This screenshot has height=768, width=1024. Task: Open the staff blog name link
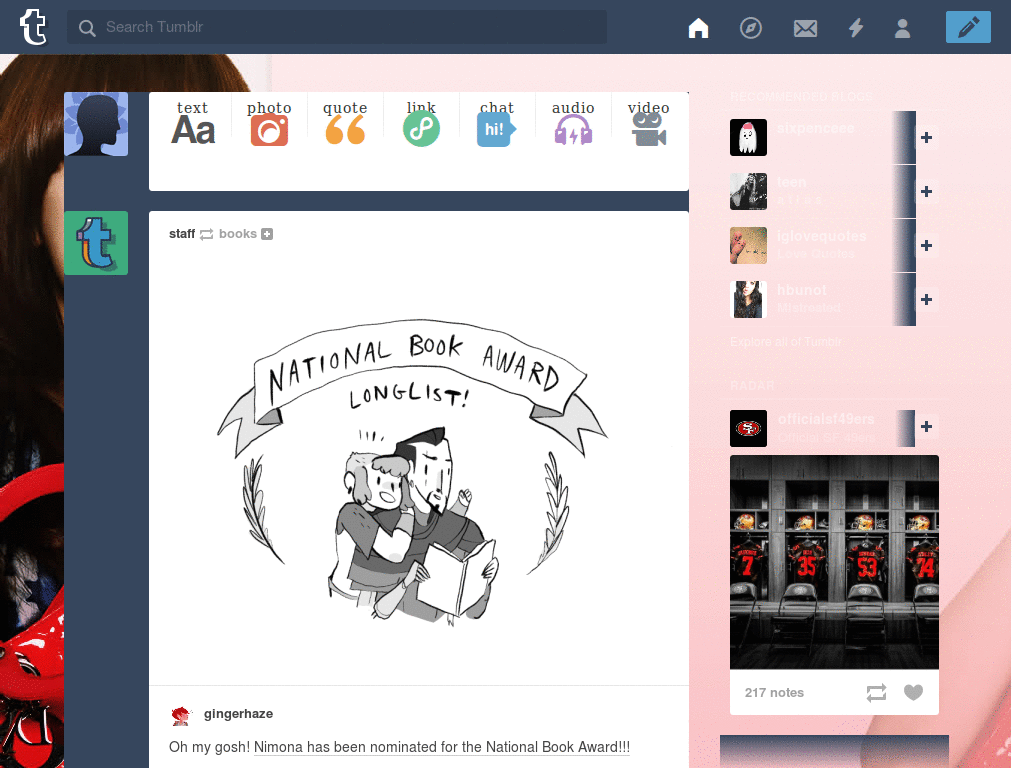[x=182, y=234]
